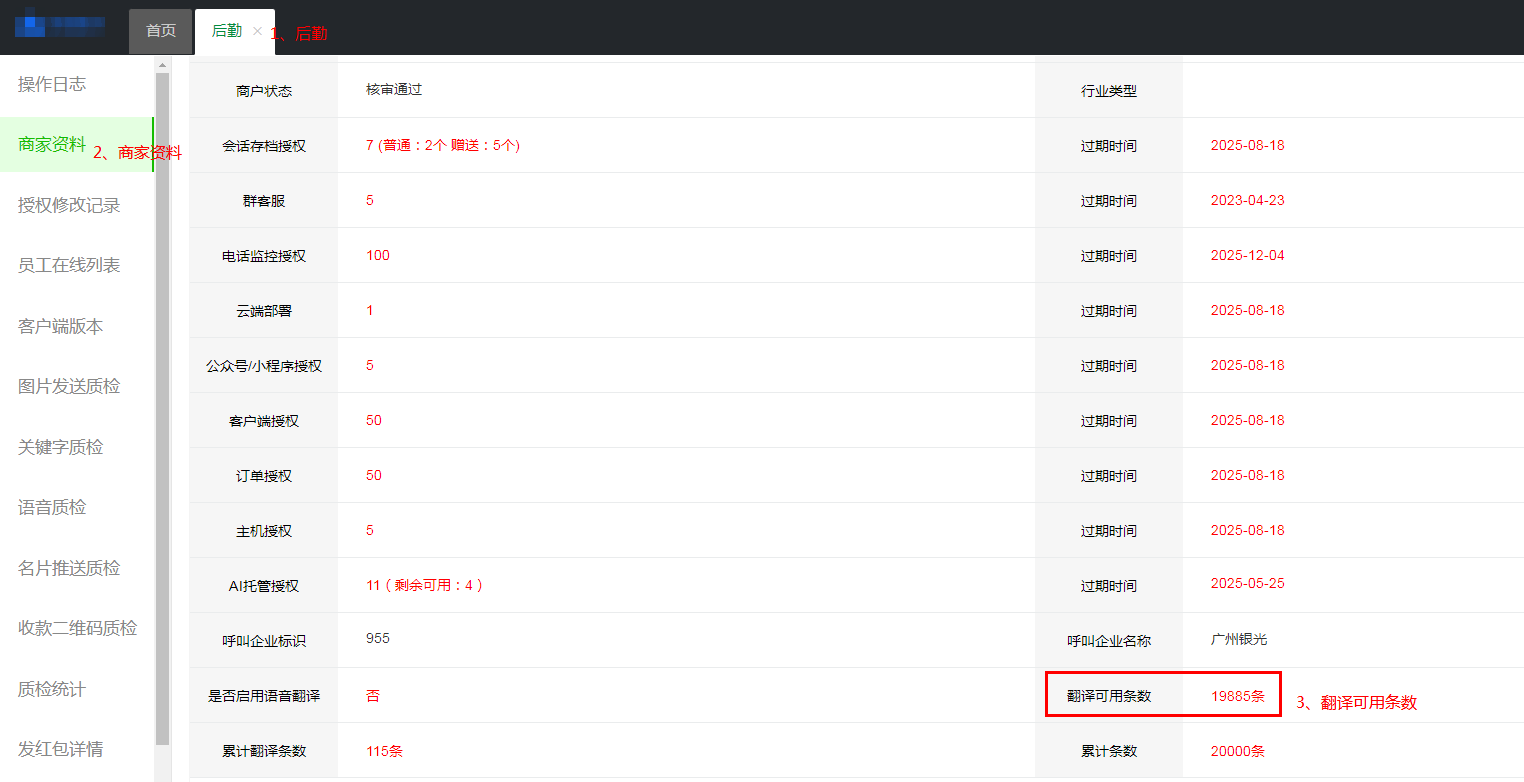The image size is (1524, 782).
Task: Go to 名片推送质检
Action: click(x=69, y=568)
